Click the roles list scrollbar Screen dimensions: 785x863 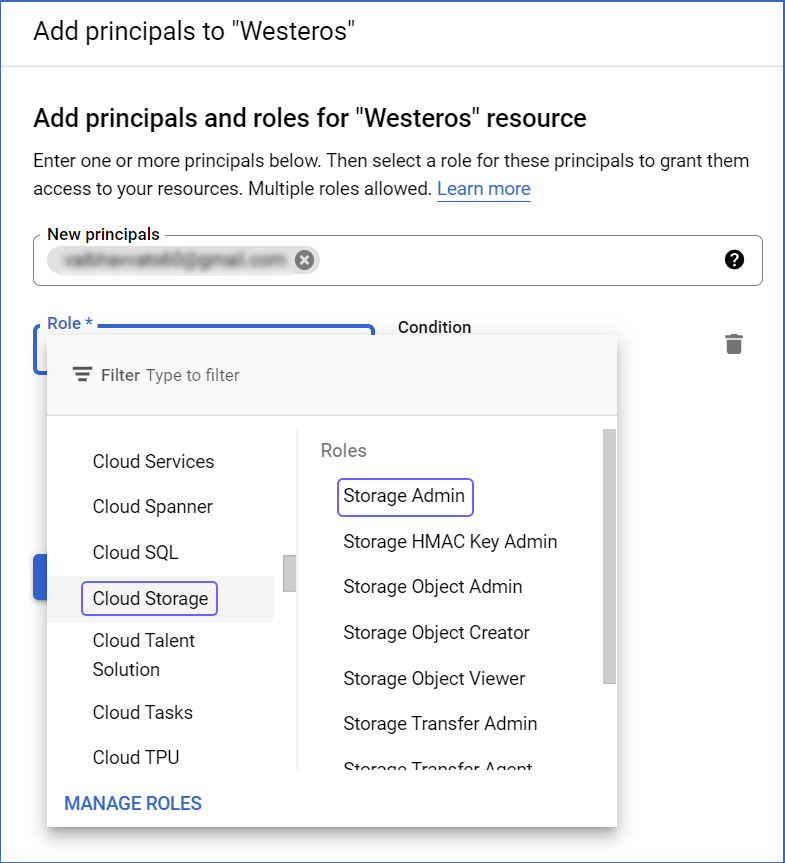pyautogui.click(x=609, y=556)
